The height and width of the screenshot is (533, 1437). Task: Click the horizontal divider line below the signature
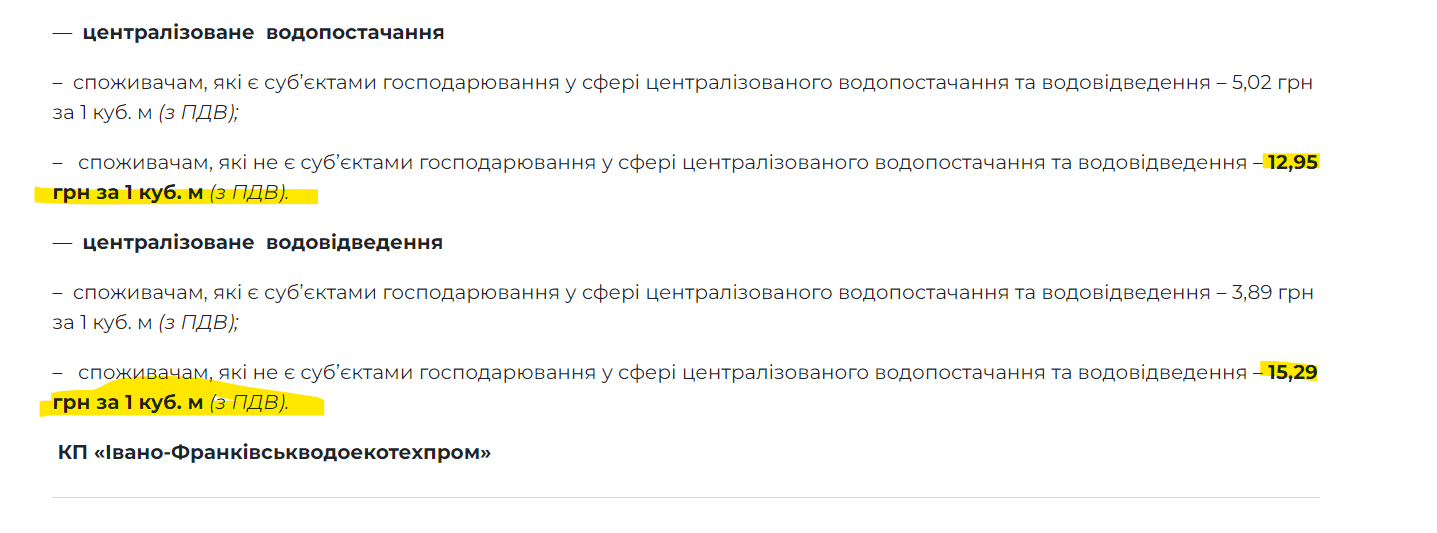click(685, 497)
